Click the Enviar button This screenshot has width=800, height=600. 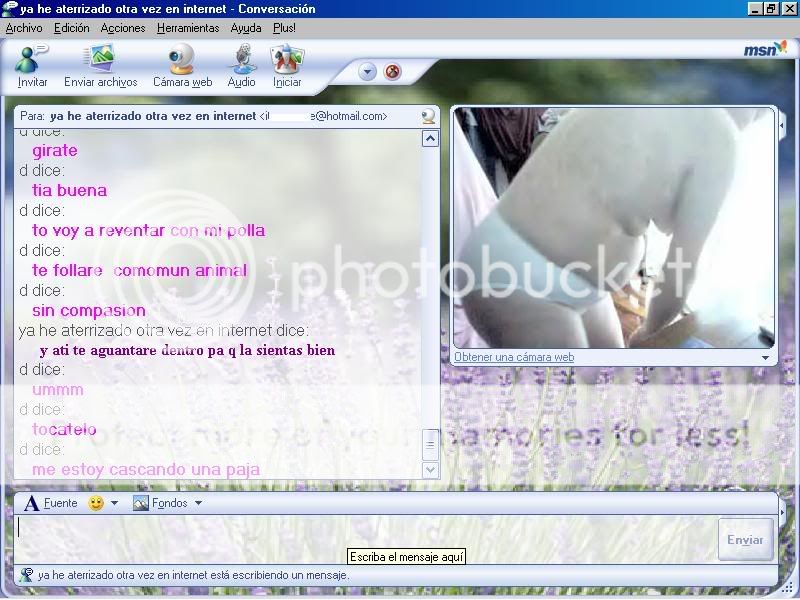coord(745,539)
